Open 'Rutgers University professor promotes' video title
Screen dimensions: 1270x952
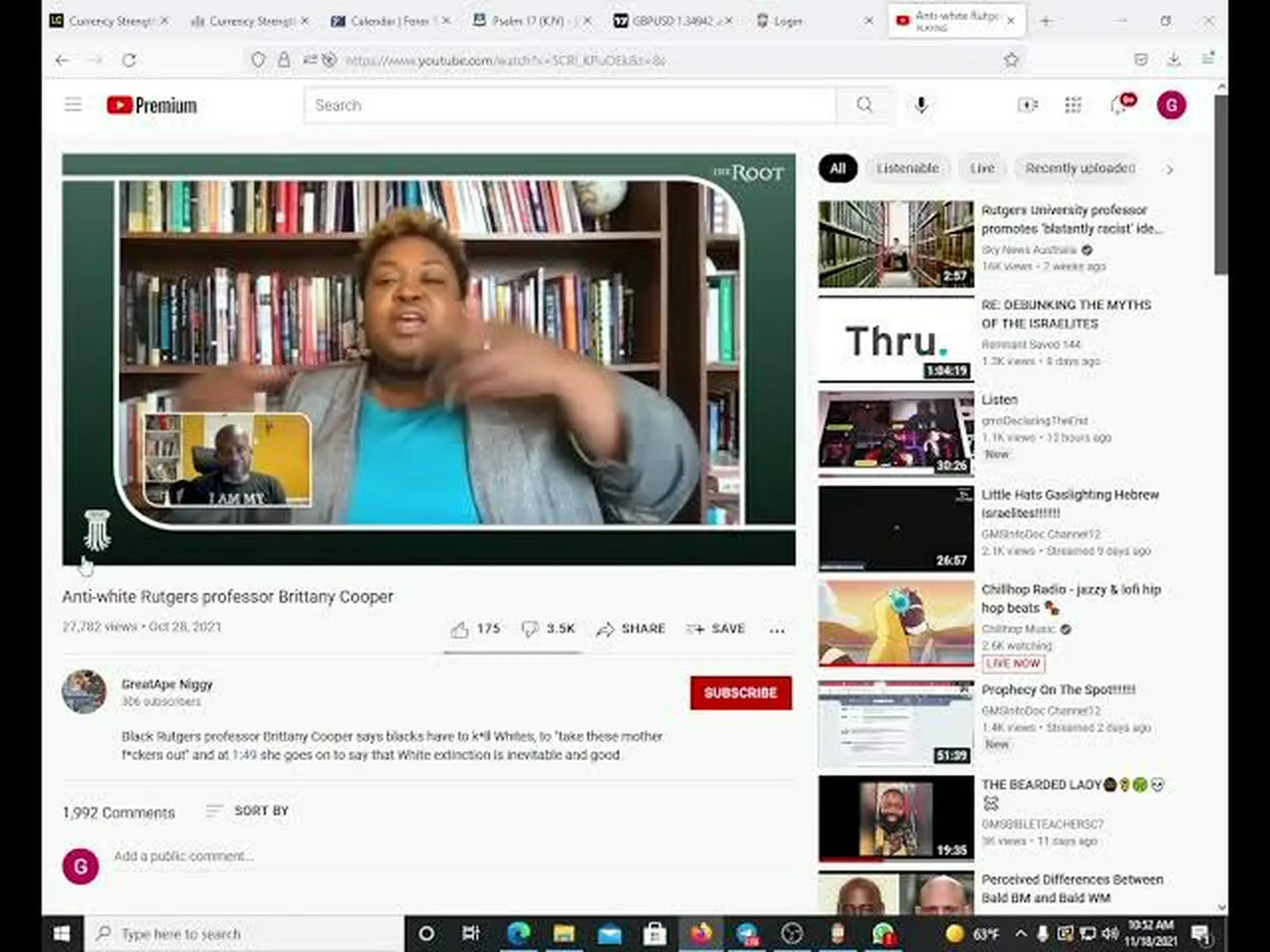1072,219
